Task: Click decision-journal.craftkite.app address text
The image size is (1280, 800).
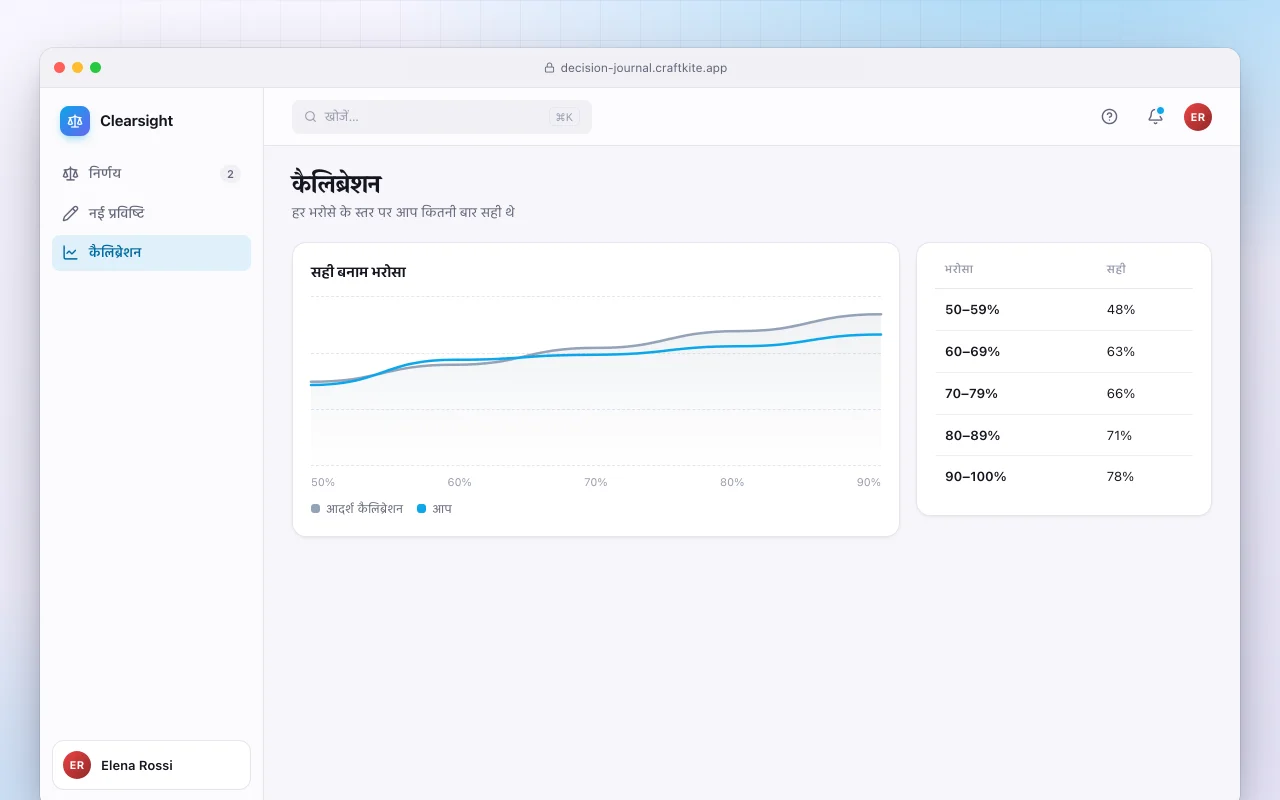Action: (644, 68)
